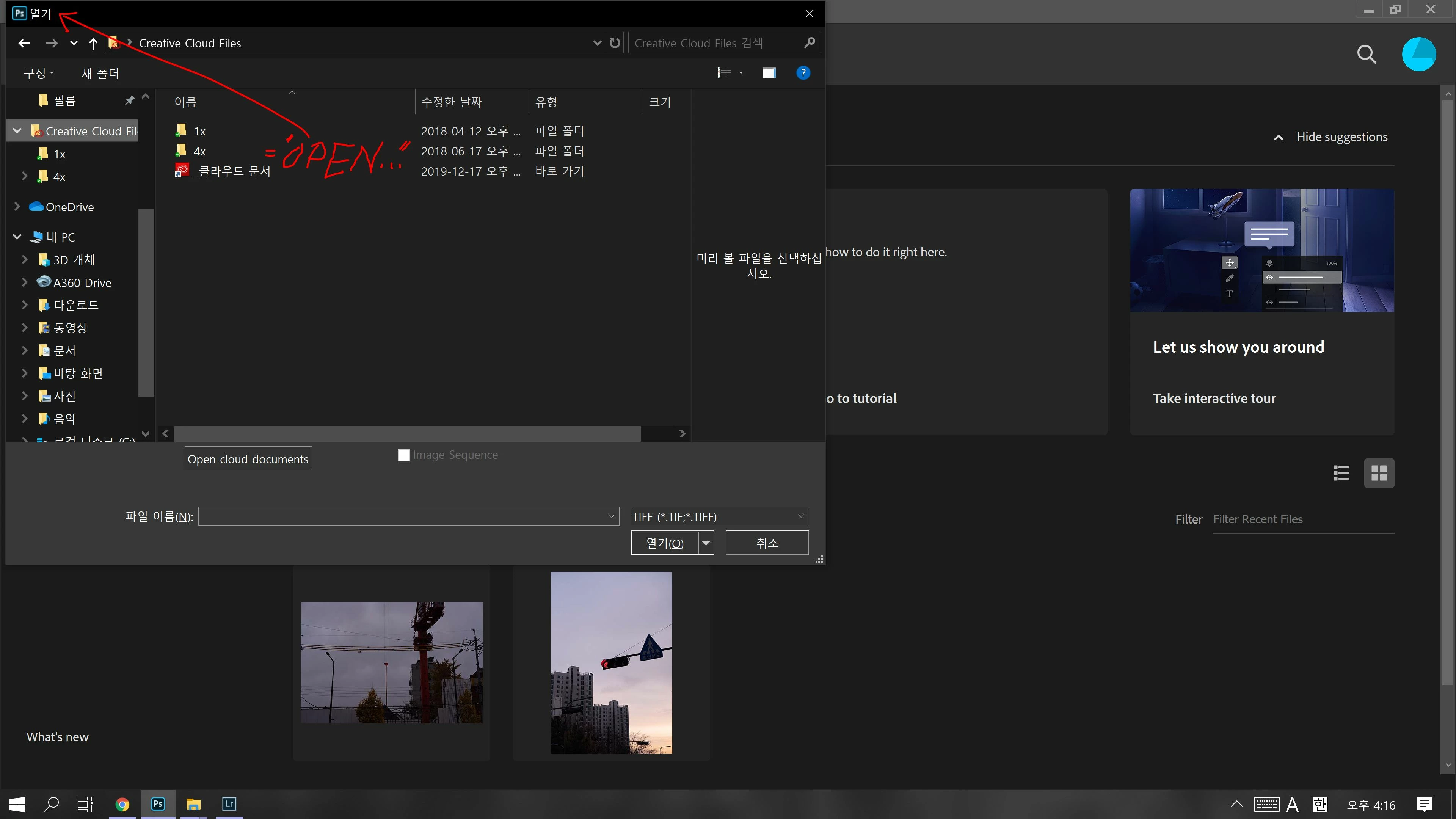Image resolution: width=1456 pixels, height=819 pixels.
Task: Go up one folder level
Action: click(x=93, y=44)
